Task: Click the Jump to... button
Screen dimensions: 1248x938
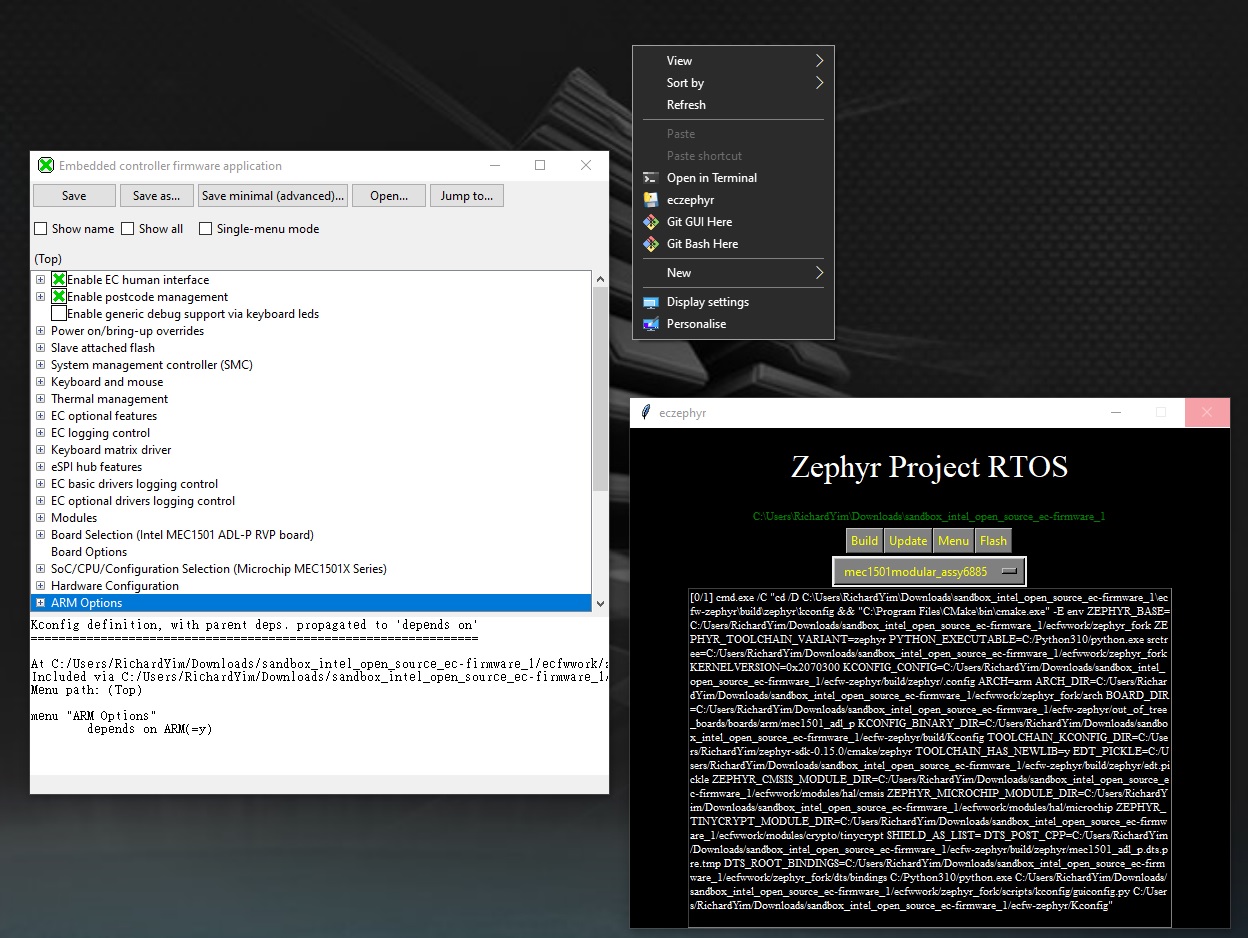Action: [x=466, y=195]
